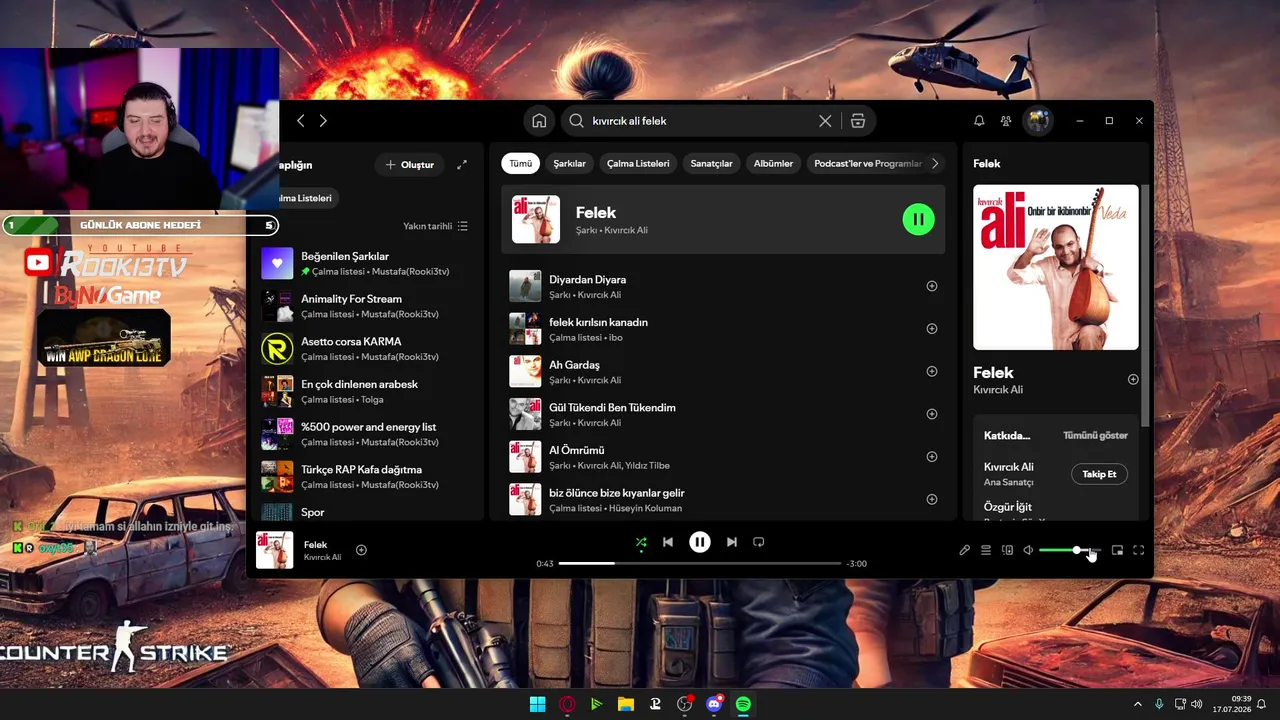Open the notifications bell
Screen dimensions: 1280x720
979,121
